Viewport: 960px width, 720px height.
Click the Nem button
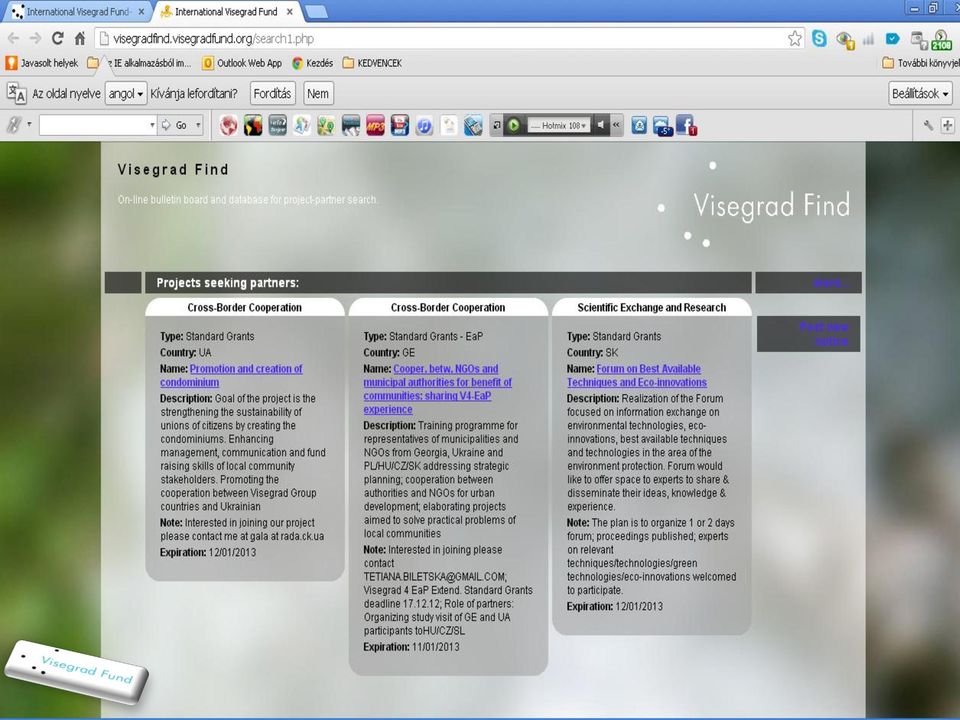click(x=318, y=94)
